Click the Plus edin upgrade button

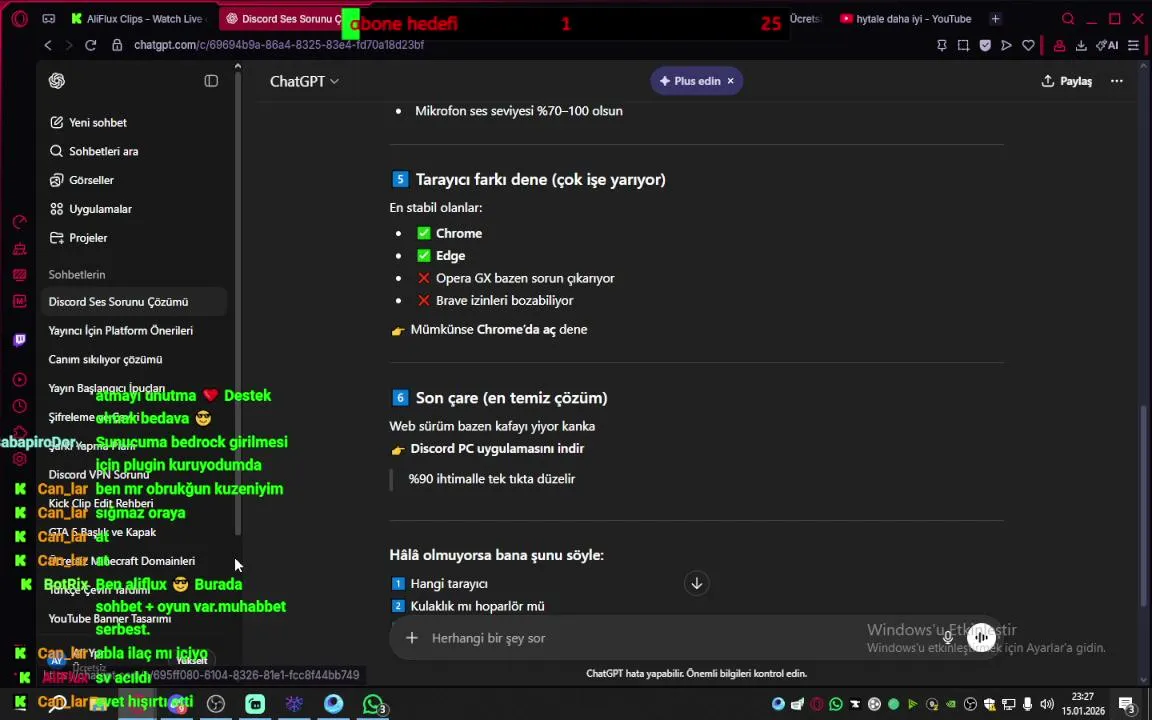click(x=690, y=81)
